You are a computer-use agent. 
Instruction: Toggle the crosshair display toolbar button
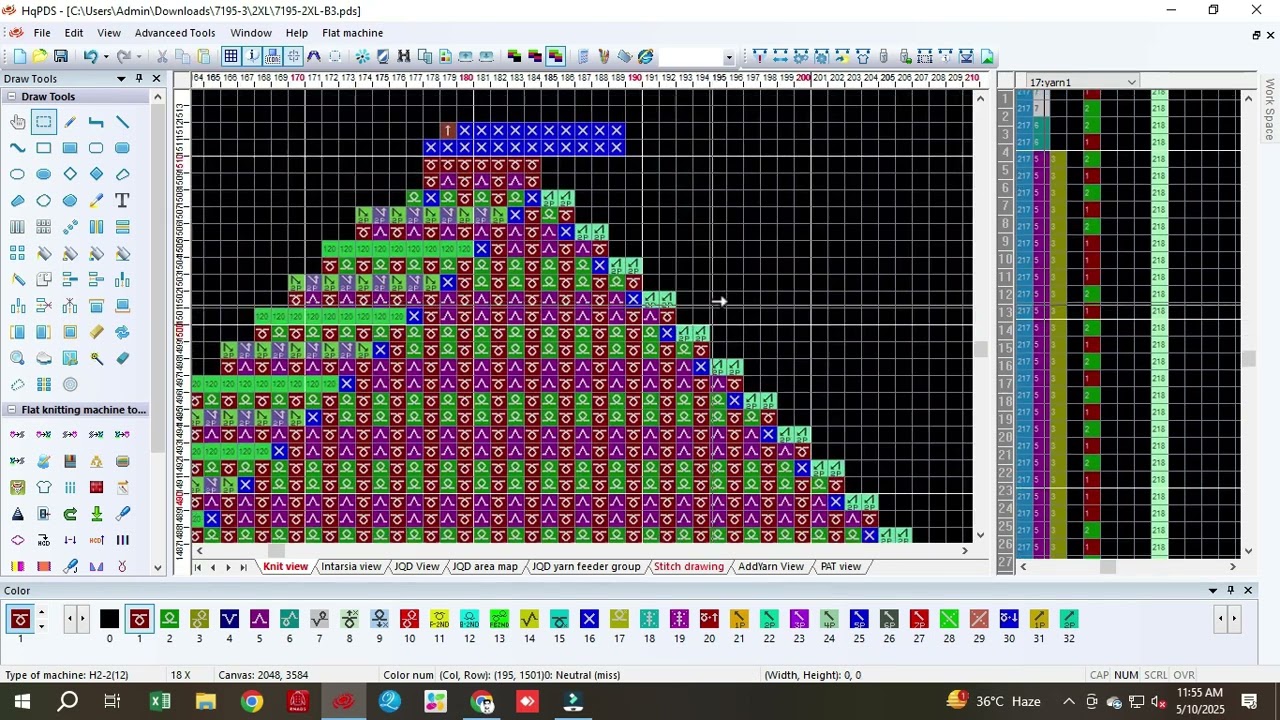(294, 57)
